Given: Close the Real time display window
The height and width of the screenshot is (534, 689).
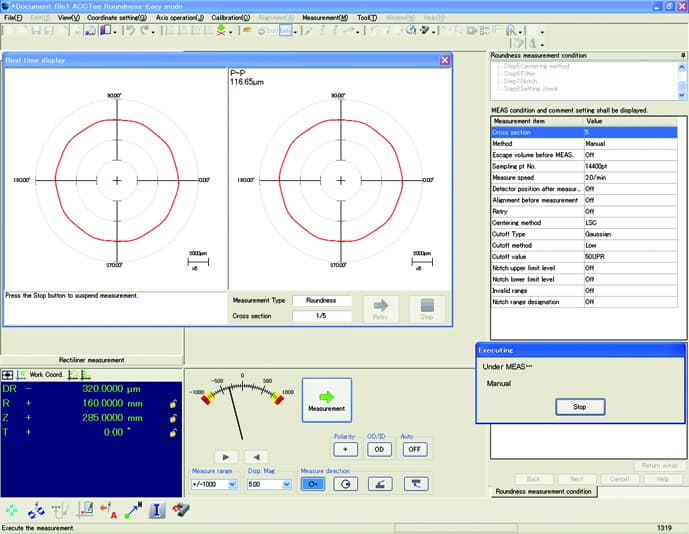Looking at the screenshot, I should click(445, 60).
